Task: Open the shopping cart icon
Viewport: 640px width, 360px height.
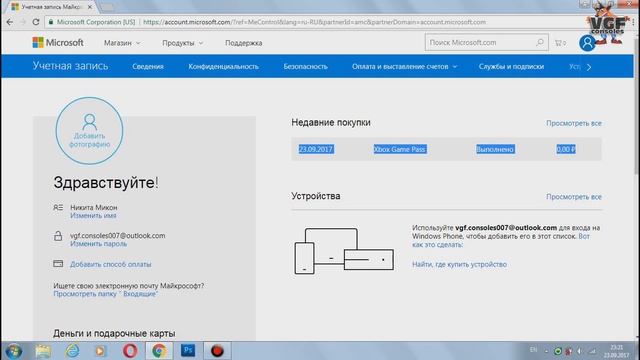Action: [x=560, y=42]
